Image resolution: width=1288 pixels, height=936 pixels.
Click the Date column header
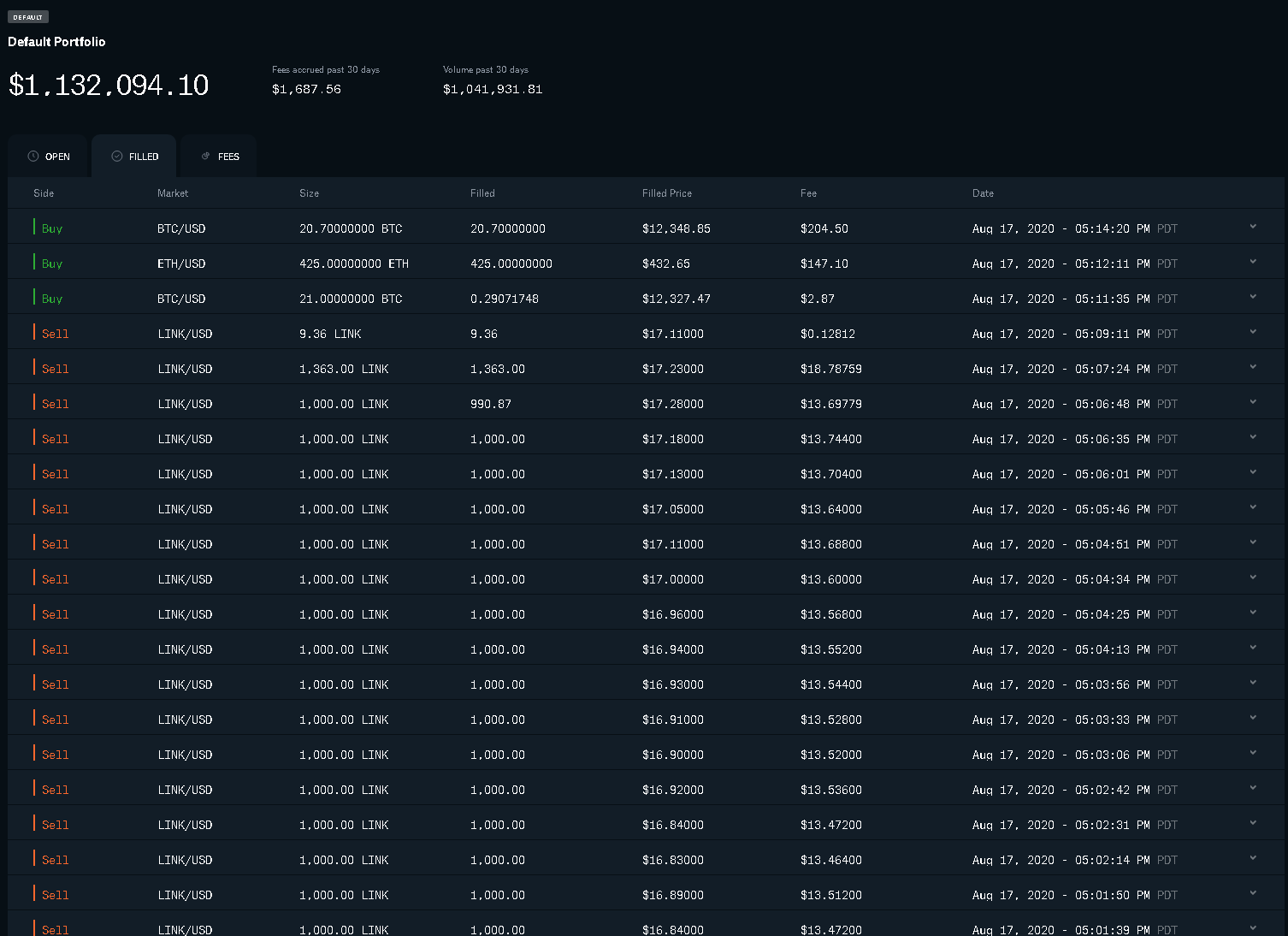pyautogui.click(x=983, y=193)
